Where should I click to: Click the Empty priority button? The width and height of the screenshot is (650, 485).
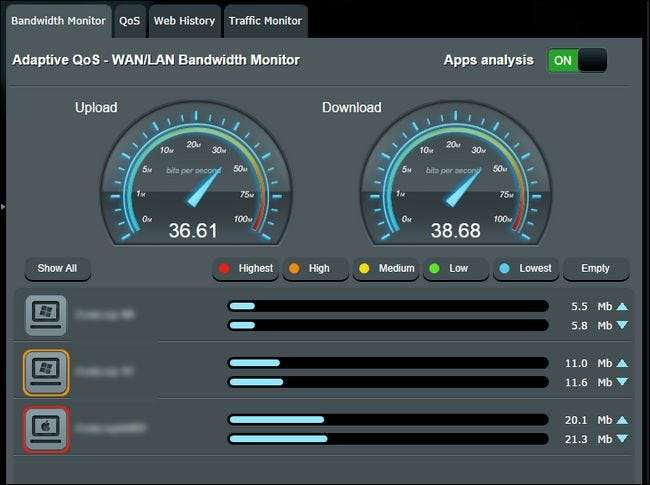(x=596, y=269)
